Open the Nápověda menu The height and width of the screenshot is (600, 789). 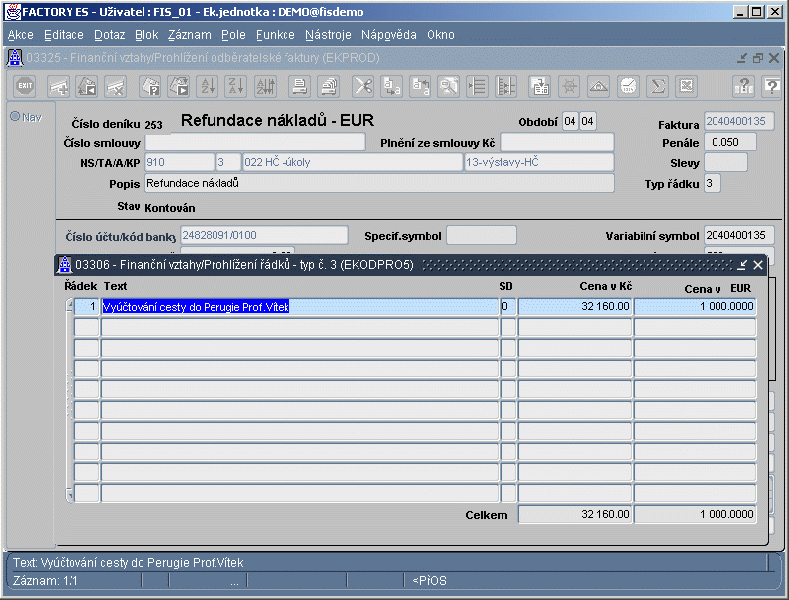coord(388,35)
